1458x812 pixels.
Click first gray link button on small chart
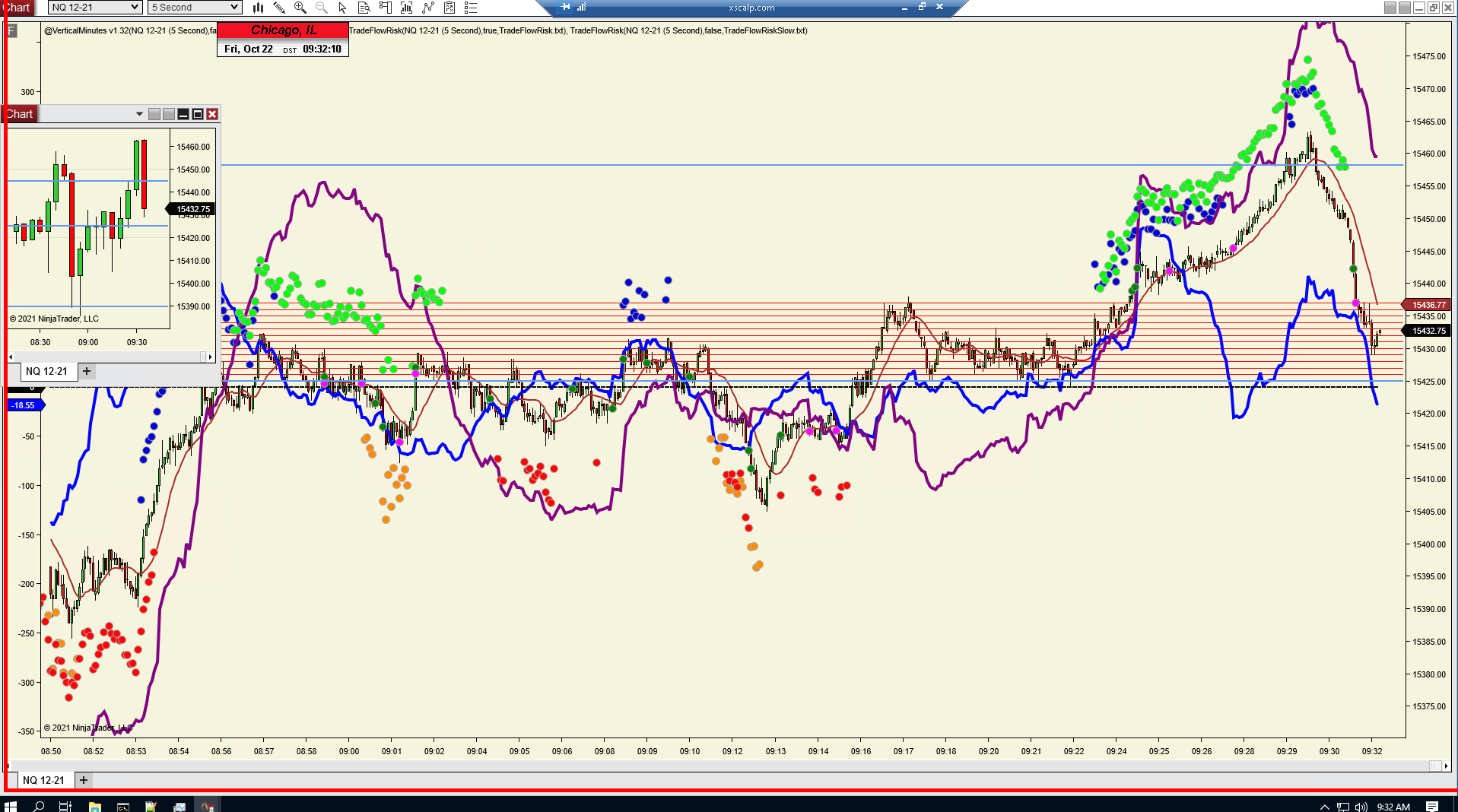click(x=154, y=114)
